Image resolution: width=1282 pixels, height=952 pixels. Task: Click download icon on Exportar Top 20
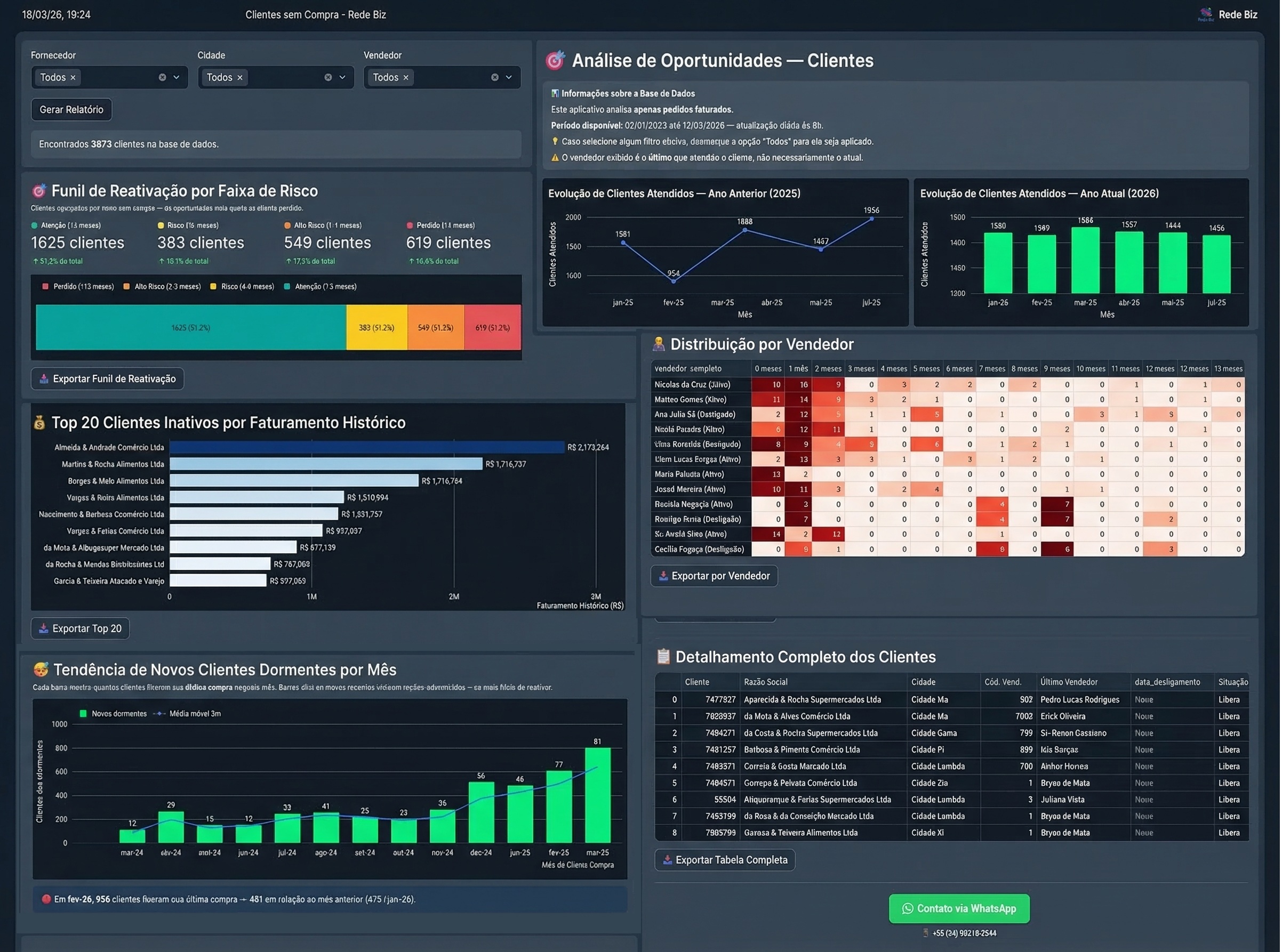click(44, 628)
